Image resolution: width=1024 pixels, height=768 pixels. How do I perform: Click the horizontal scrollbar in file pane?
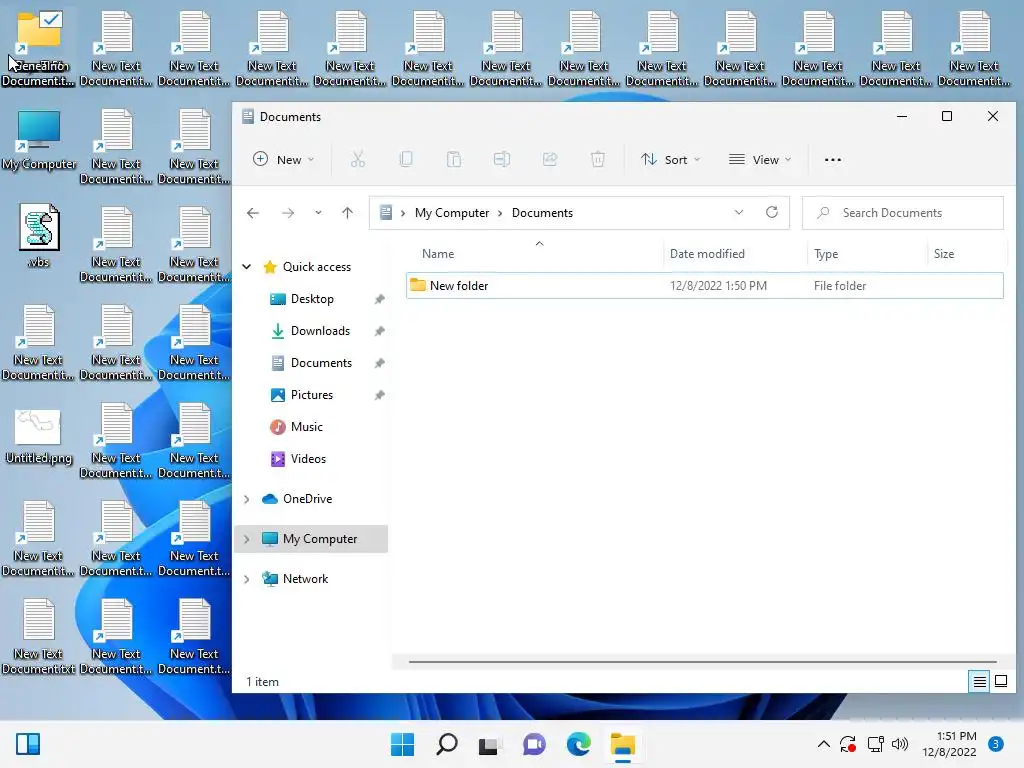coord(702,662)
